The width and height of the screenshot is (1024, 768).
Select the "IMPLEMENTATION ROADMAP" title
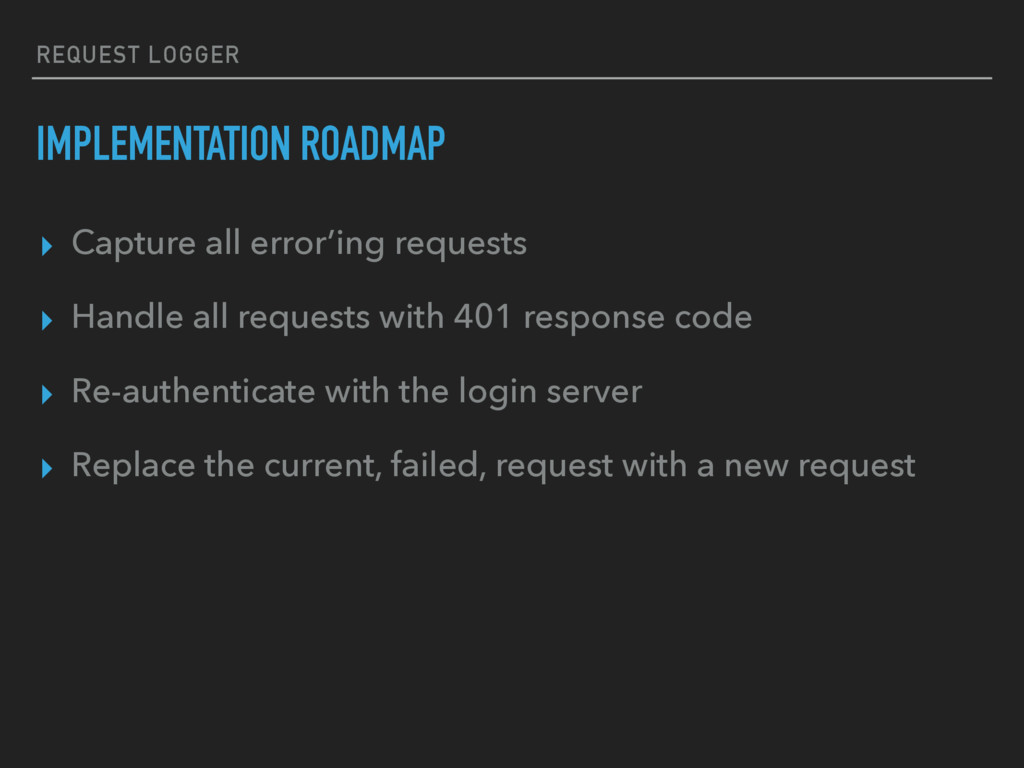[240, 143]
